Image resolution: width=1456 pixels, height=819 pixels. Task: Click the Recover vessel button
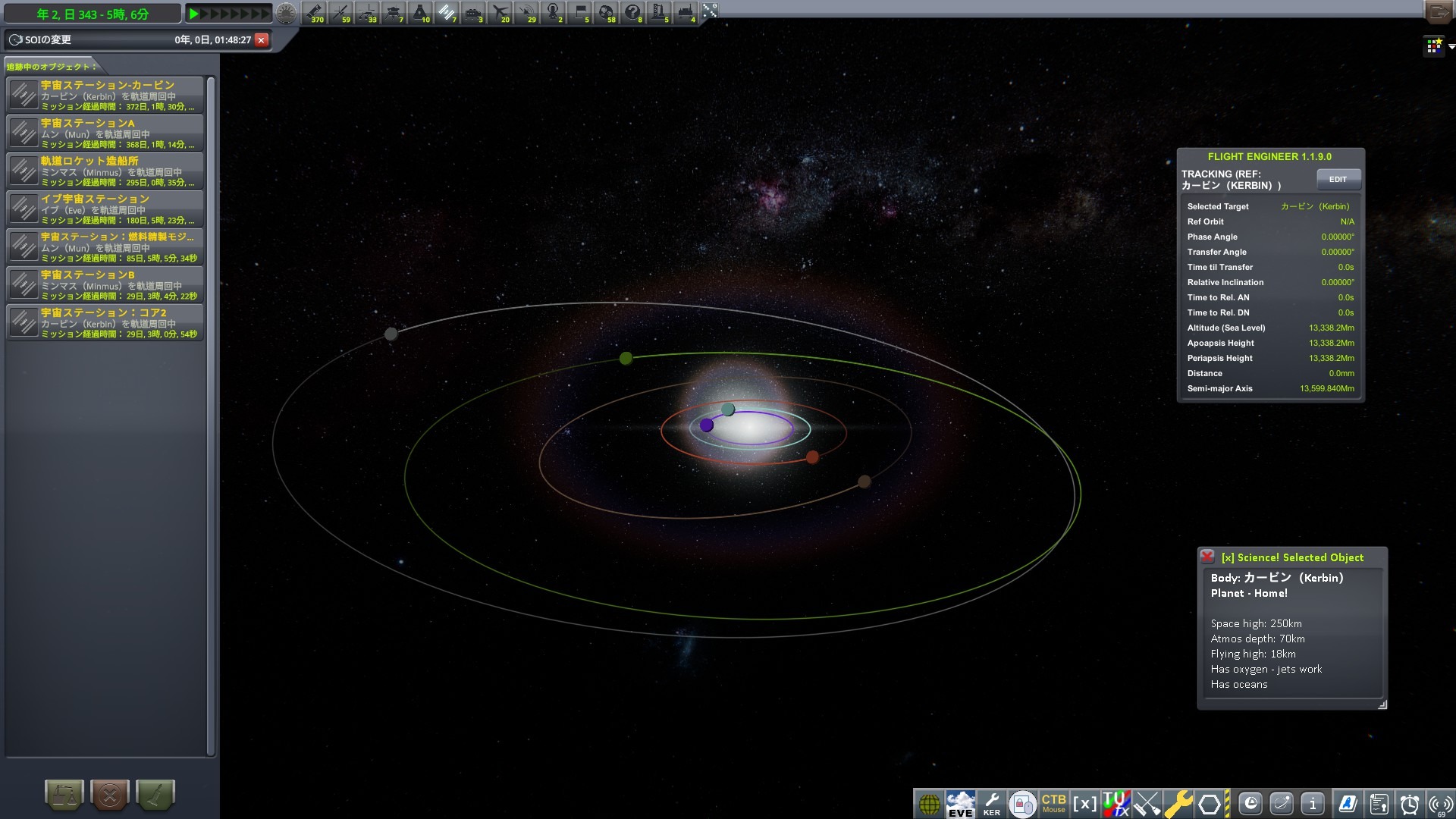pos(64,795)
